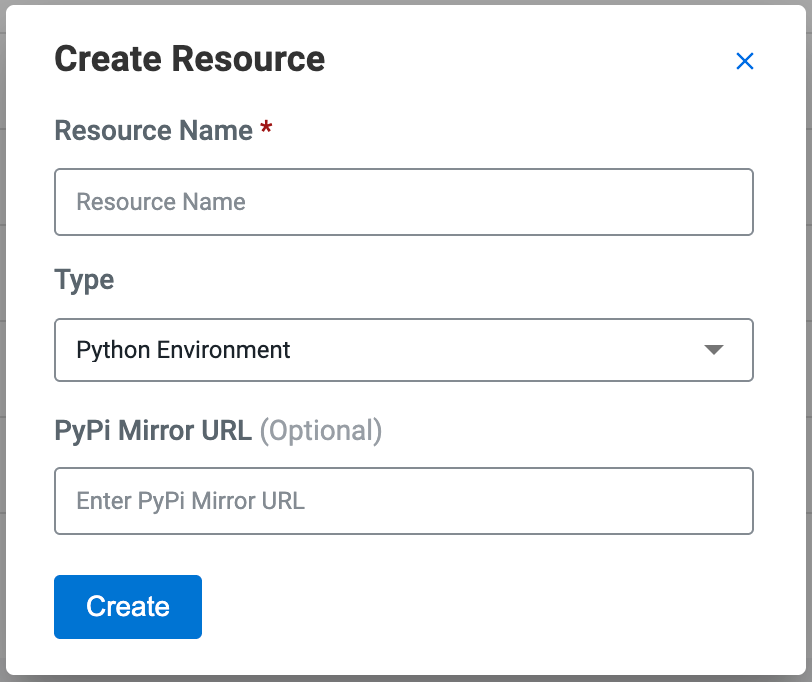The image size is (812, 682).
Task: Click the "Resource Name" placeholder text
Action: click(161, 202)
